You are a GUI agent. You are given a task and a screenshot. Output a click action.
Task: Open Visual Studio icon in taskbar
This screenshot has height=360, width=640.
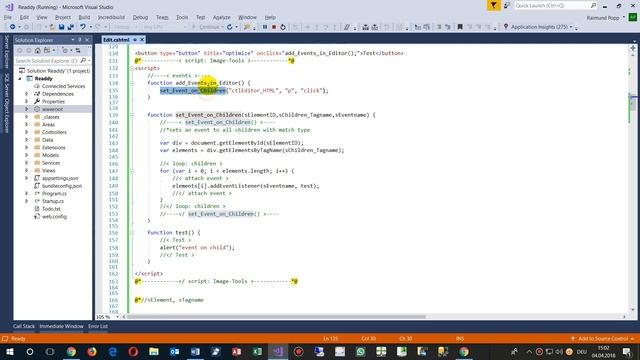click(x=278, y=351)
